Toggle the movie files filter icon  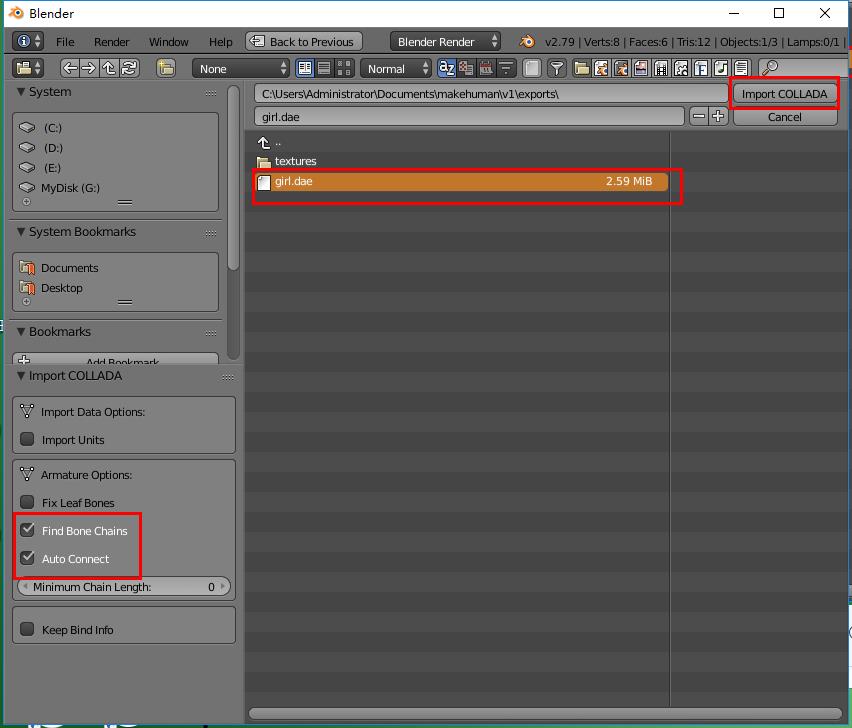[x=661, y=68]
